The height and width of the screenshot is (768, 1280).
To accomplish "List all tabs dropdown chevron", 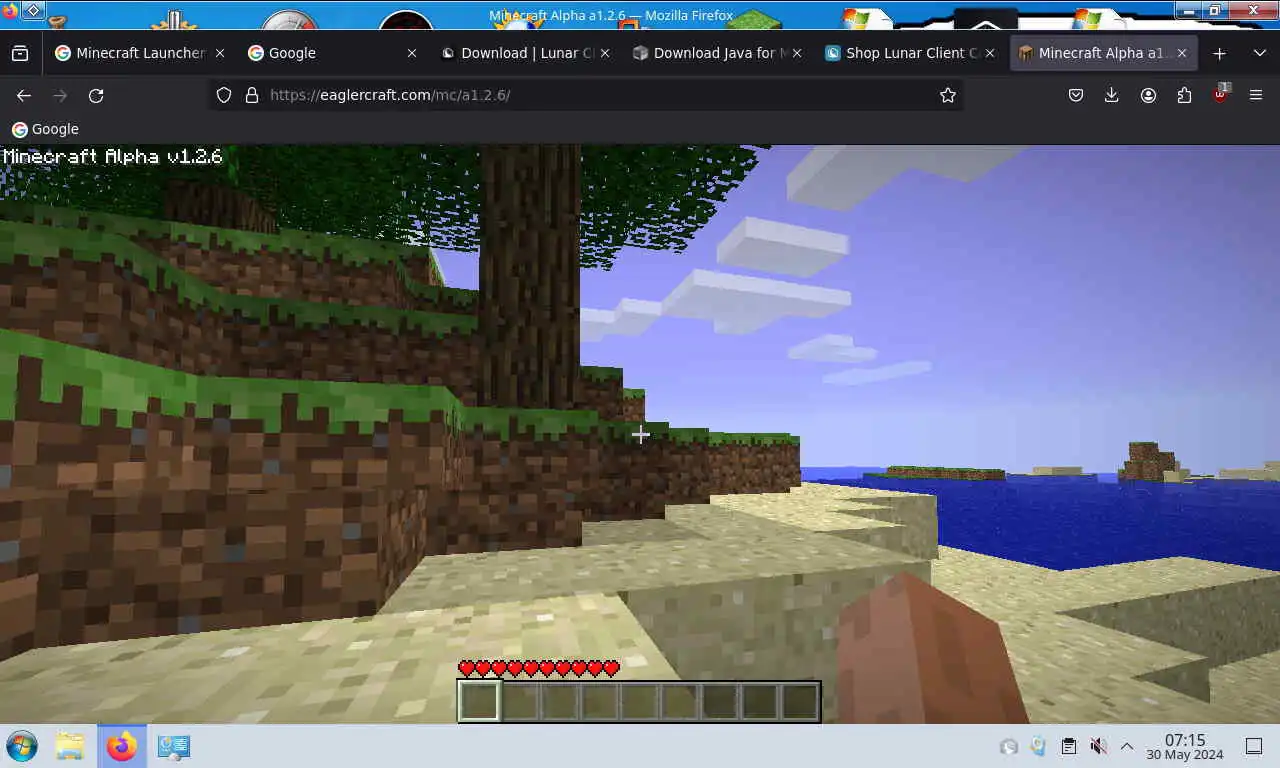I will 1259,53.
